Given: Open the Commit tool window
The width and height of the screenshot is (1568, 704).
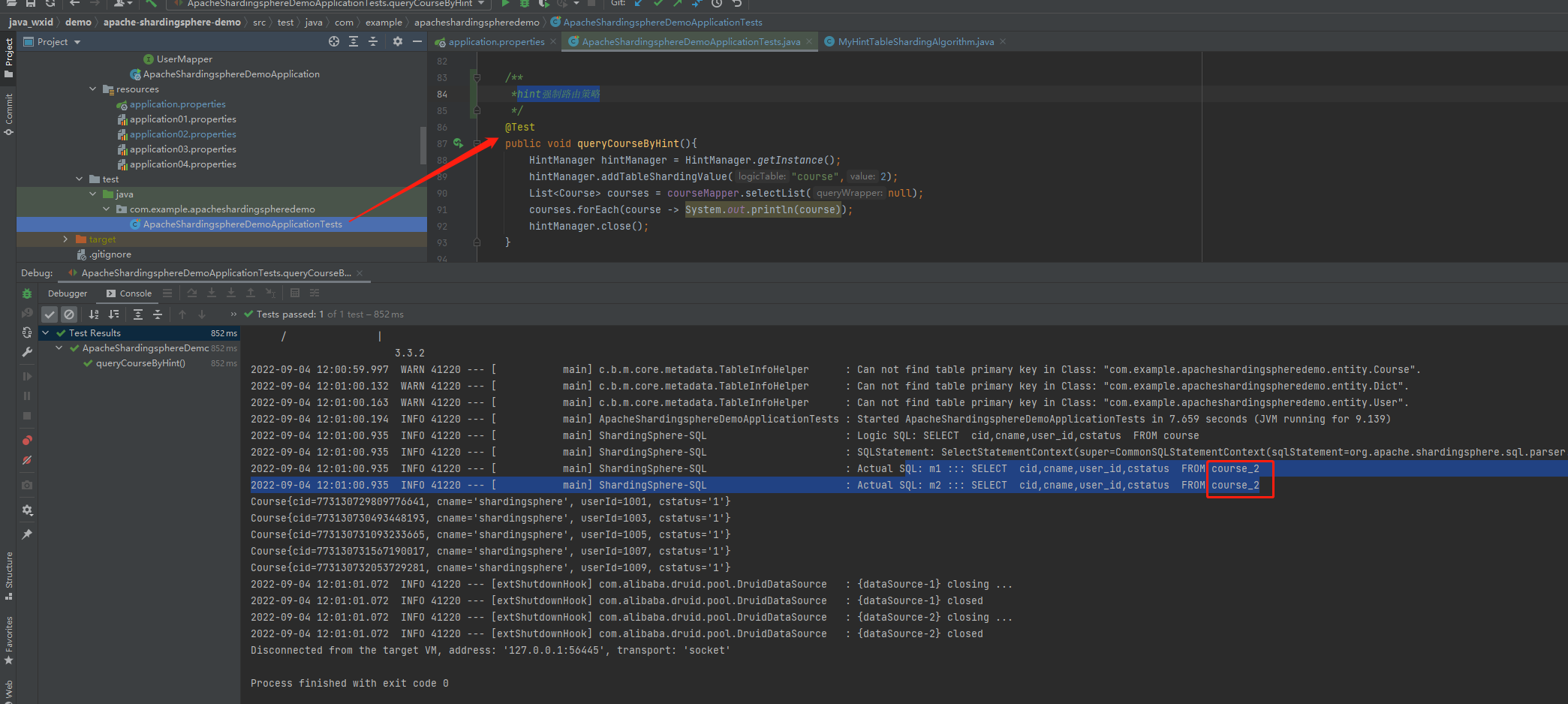Looking at the screenshot, I should 9,114.
